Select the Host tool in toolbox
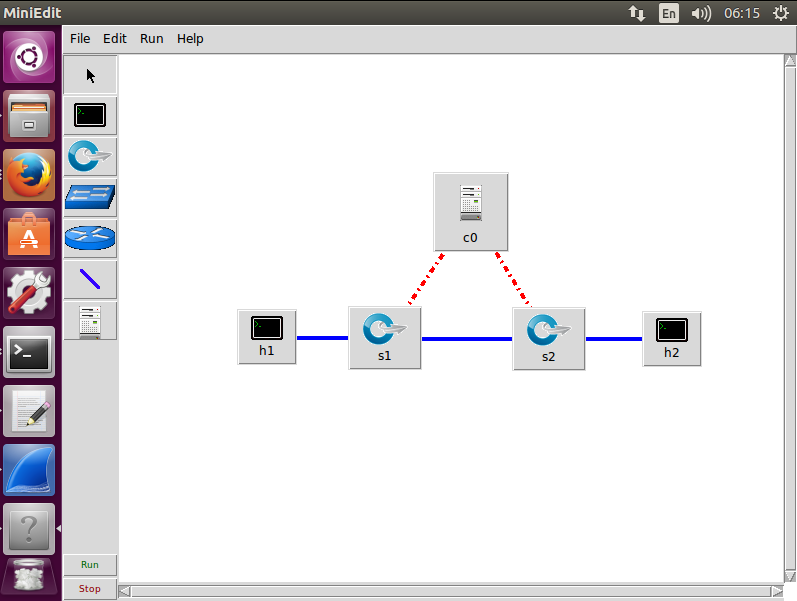 point(90,115)
